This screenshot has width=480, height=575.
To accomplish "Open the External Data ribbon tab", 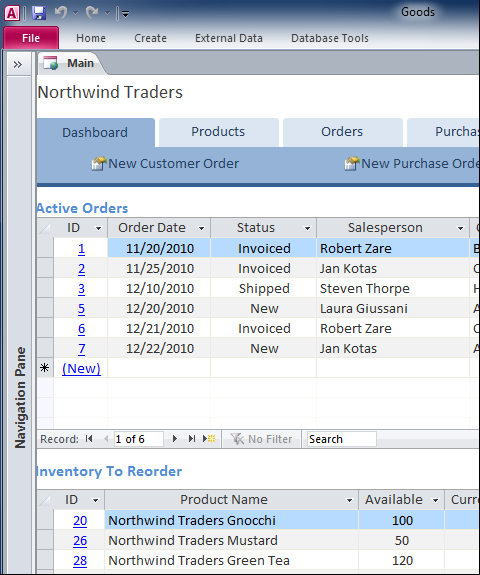I will [x=229, y=38].
